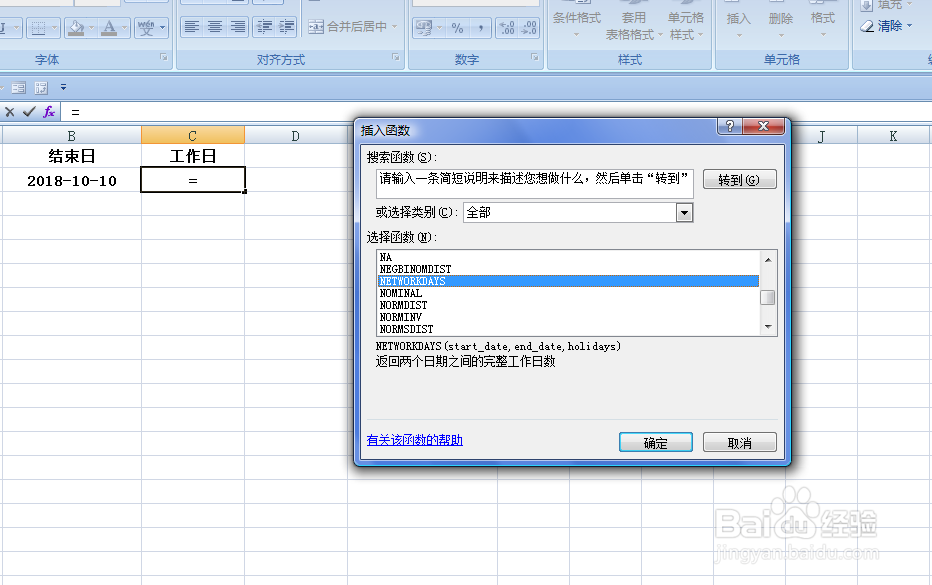Open 有关该函数的帮助 link
Viewport: 932px width, 585px height.
point(414,439)
